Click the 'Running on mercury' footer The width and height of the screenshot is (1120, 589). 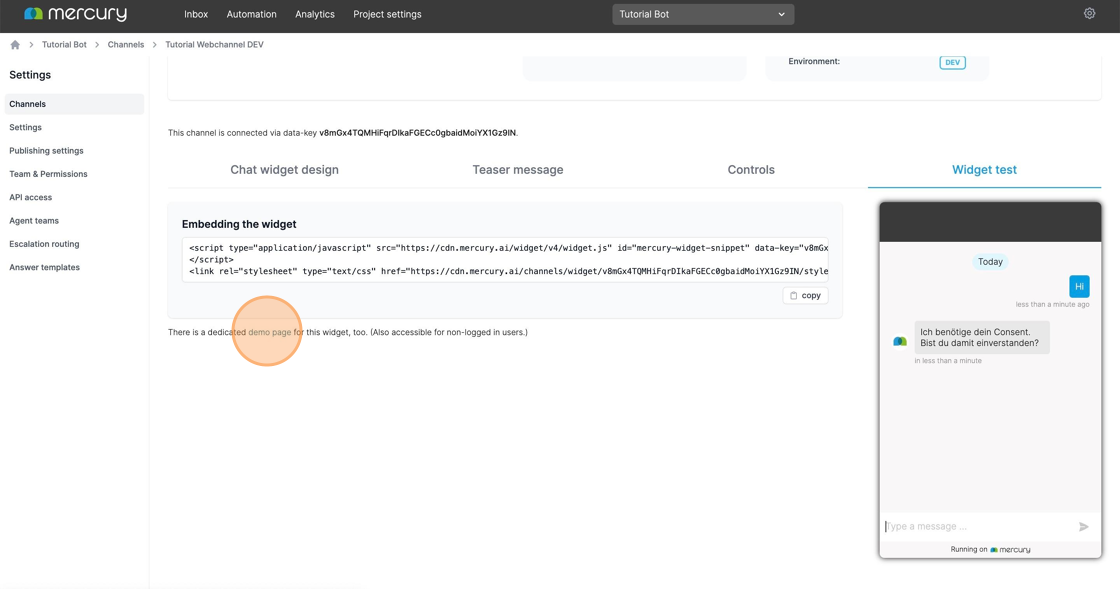pyautogui.click(x=990, y=550)
